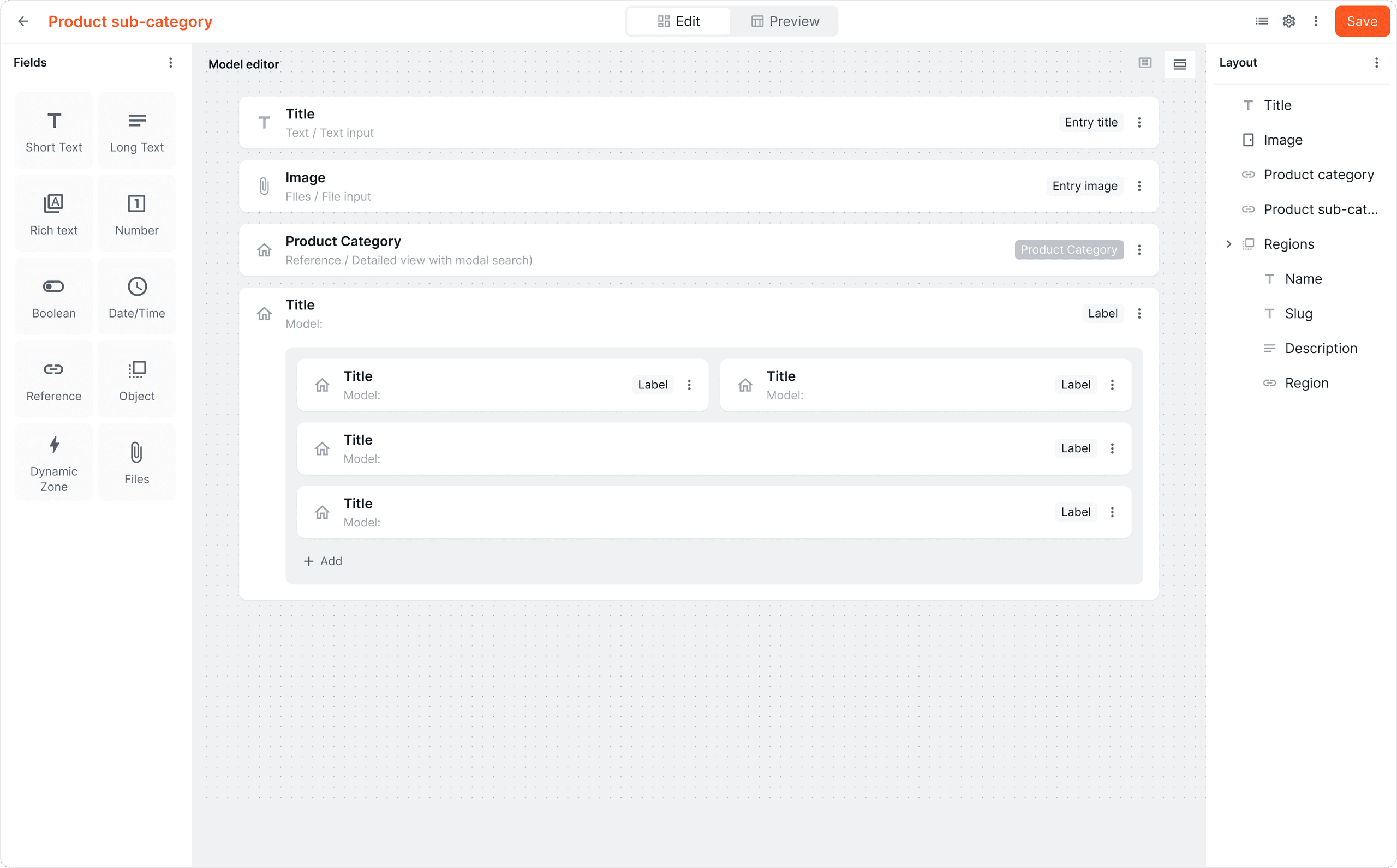The height and width of the screenshot is (868, 1397).
Task: Select Title in the Layout tree
Action: 1277,105
